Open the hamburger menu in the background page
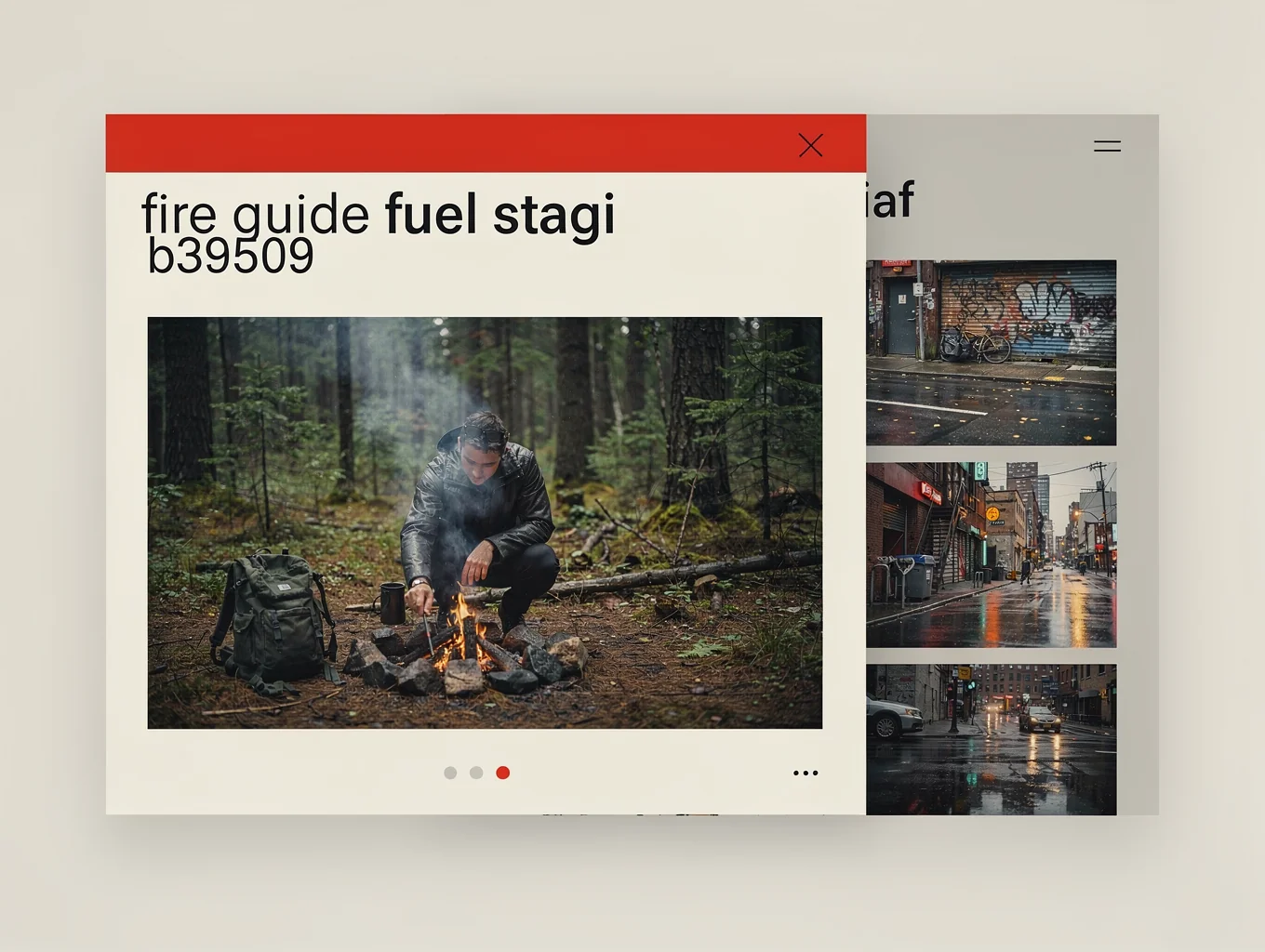The width and height of the screenshot is (1265, 952). 1107,146
